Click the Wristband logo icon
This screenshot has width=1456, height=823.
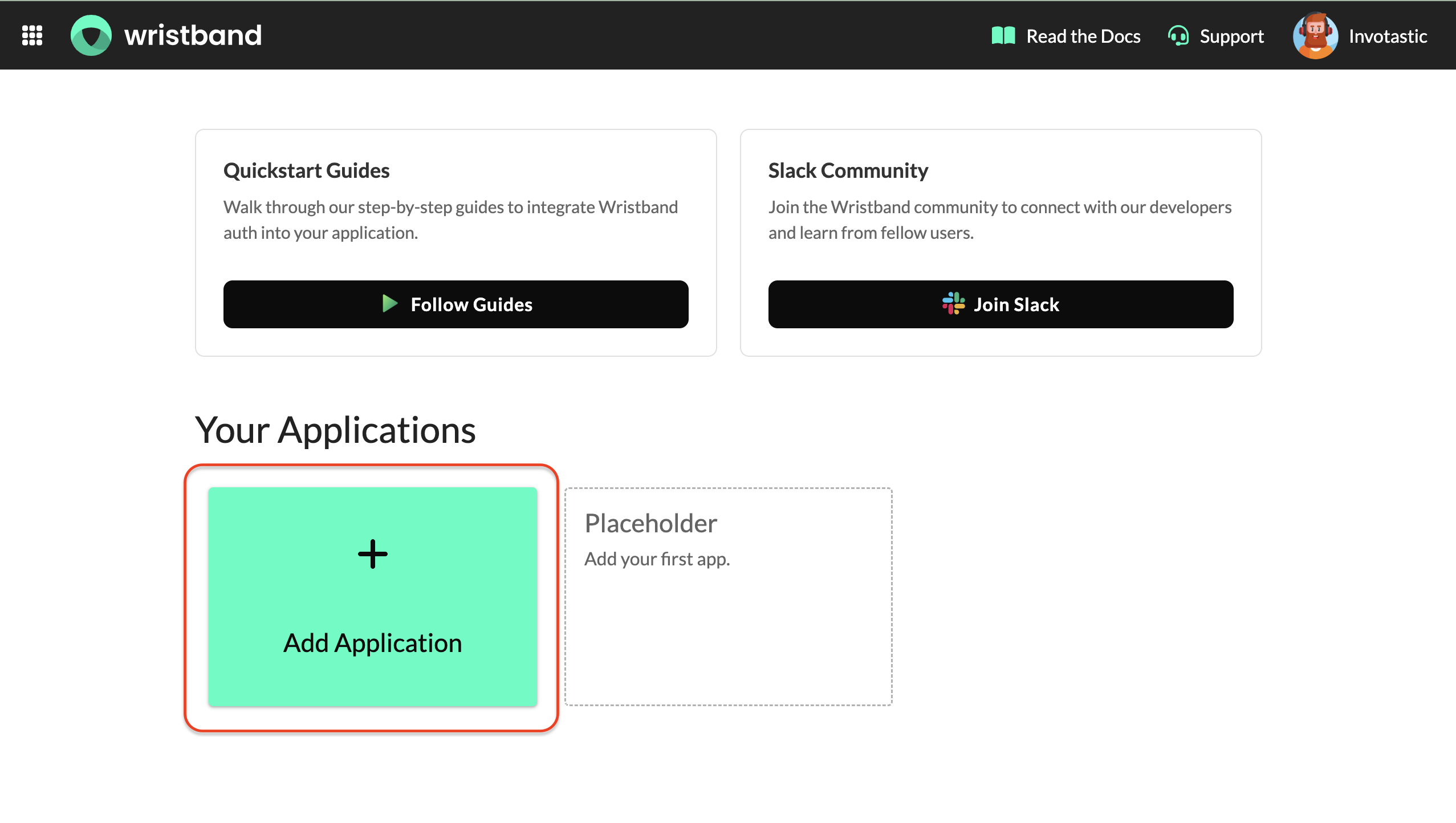91,35
